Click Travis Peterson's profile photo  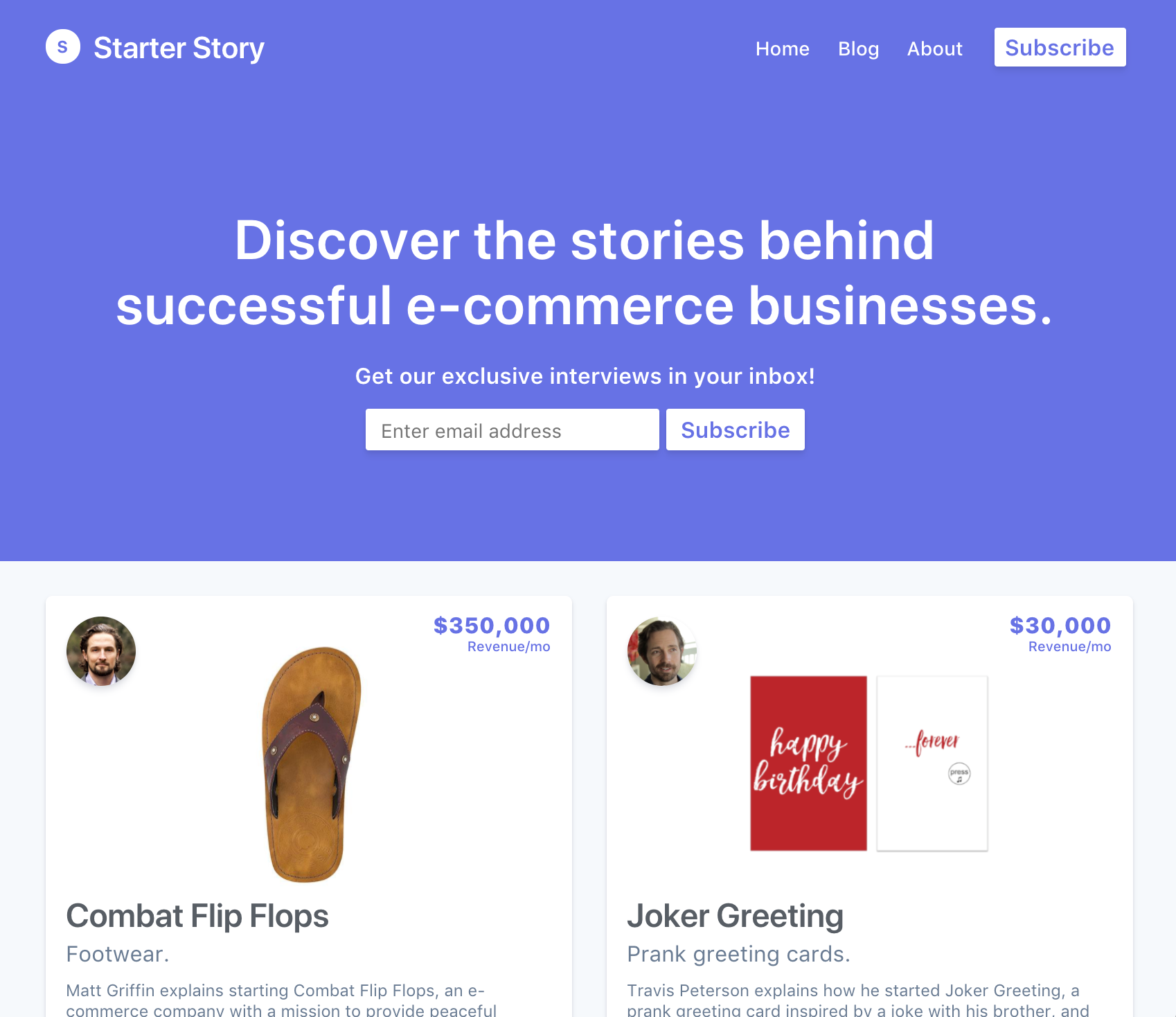point(662,651)
